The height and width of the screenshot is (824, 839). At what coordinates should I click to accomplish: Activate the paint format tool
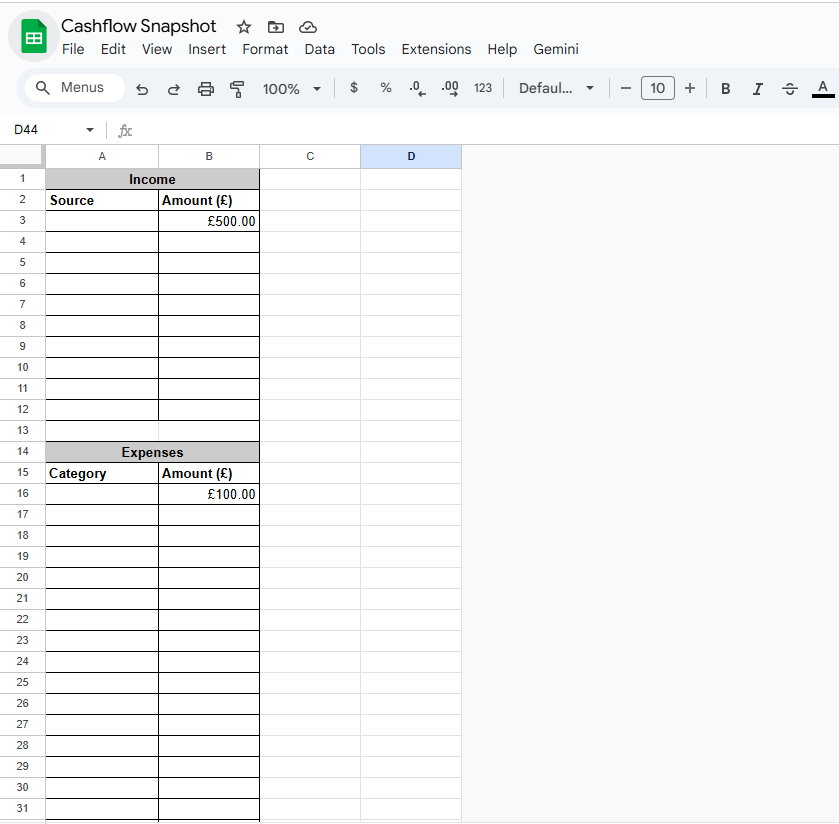pos(237,89)
